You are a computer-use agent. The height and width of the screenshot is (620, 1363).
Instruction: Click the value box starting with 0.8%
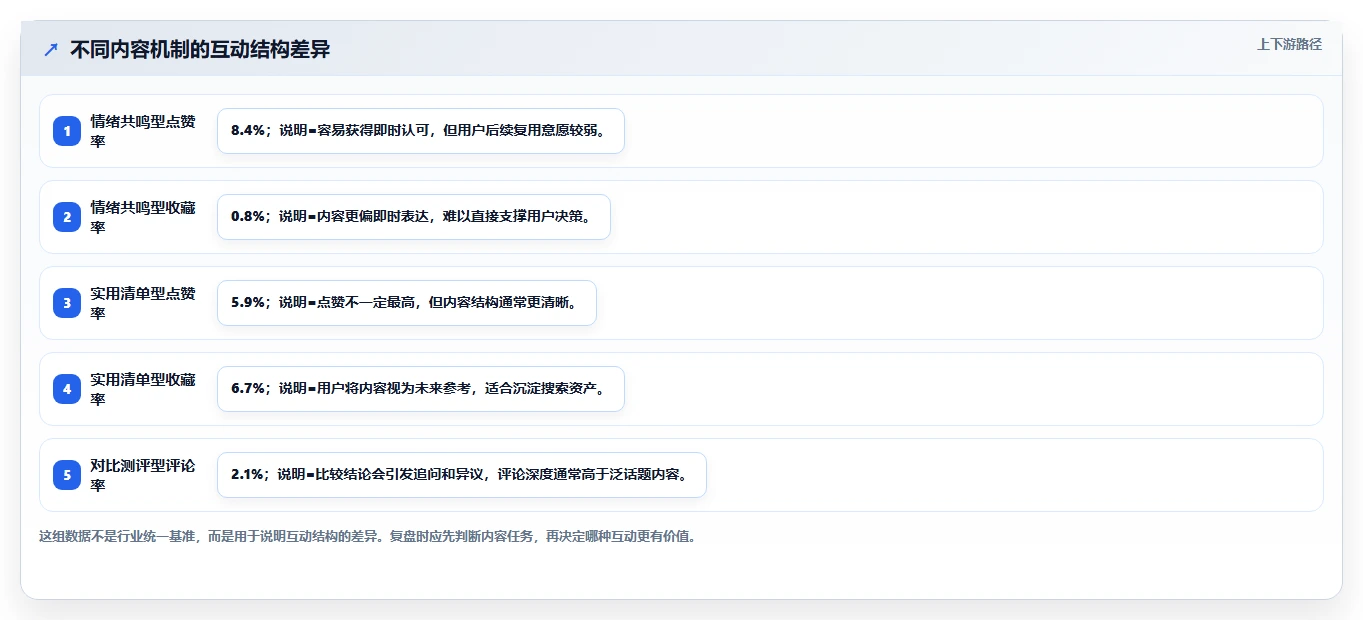tap(414, 217)
